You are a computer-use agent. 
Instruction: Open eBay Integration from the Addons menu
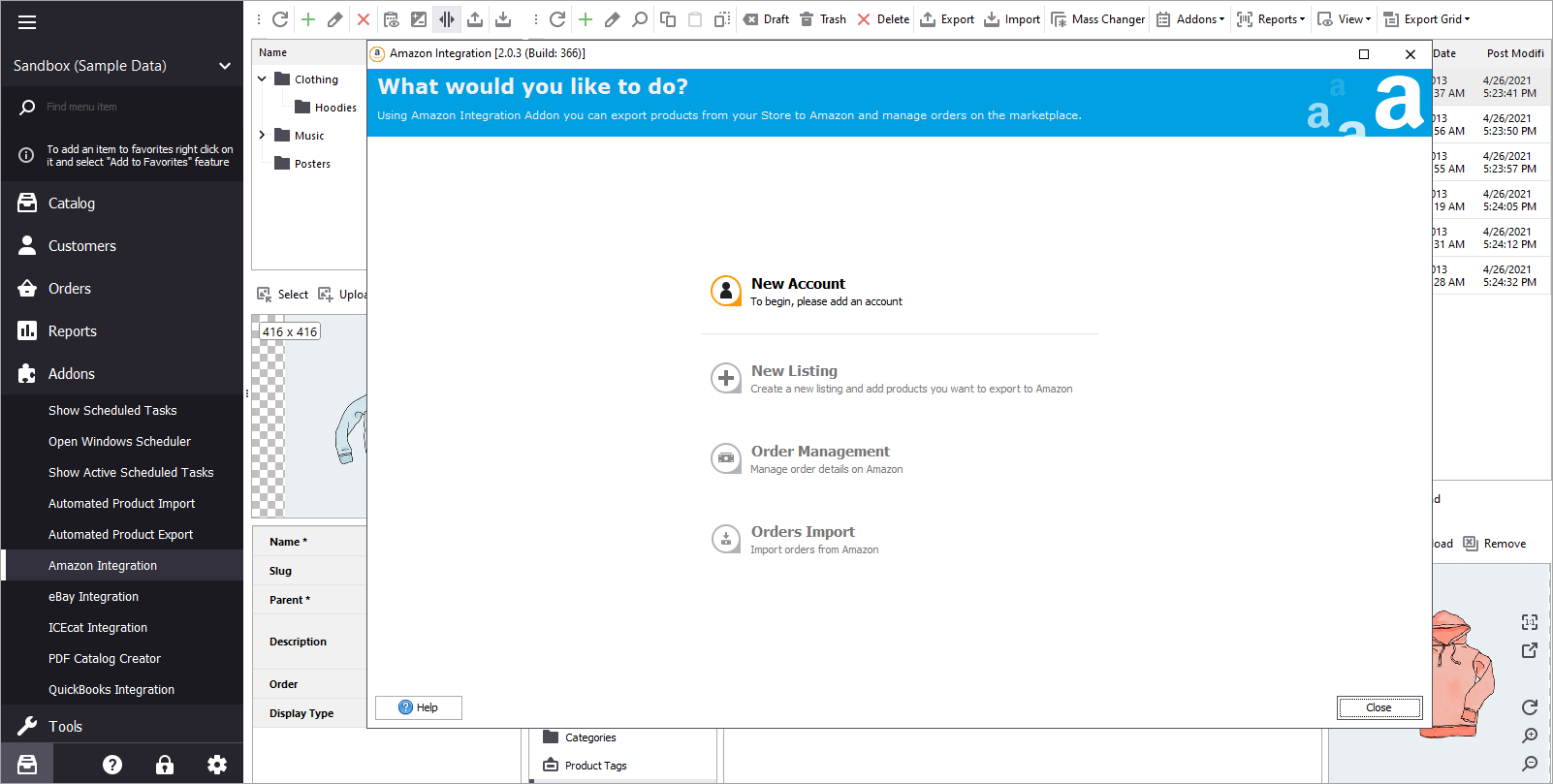pos(93,597)
